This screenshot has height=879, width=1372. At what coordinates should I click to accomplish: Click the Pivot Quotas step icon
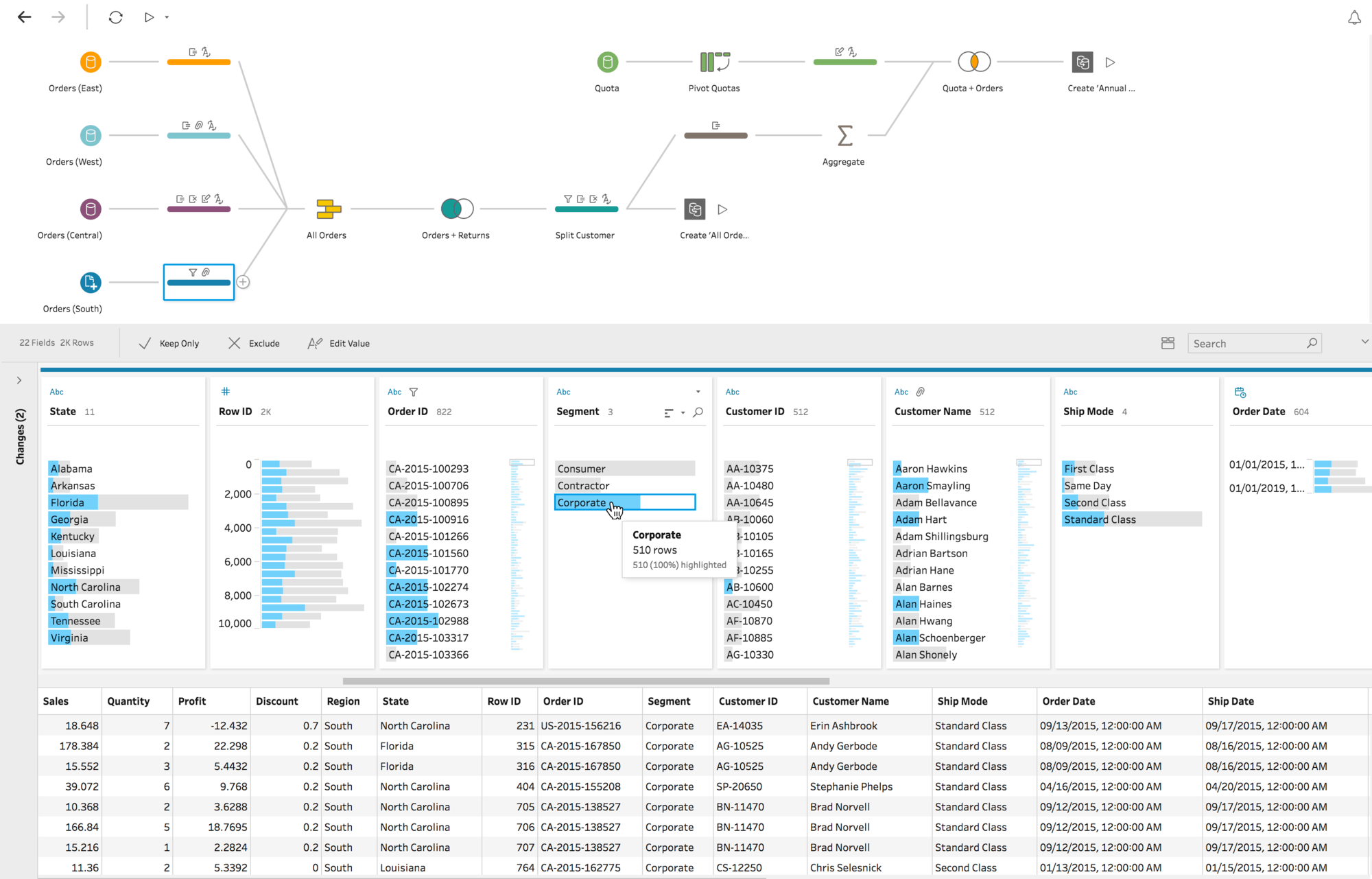(714, 62)
